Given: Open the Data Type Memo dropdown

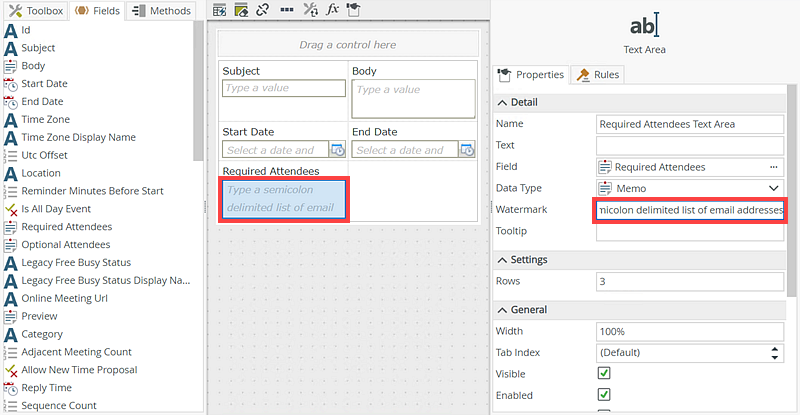Looking at the screenshot, I should (x=773, y=188).
